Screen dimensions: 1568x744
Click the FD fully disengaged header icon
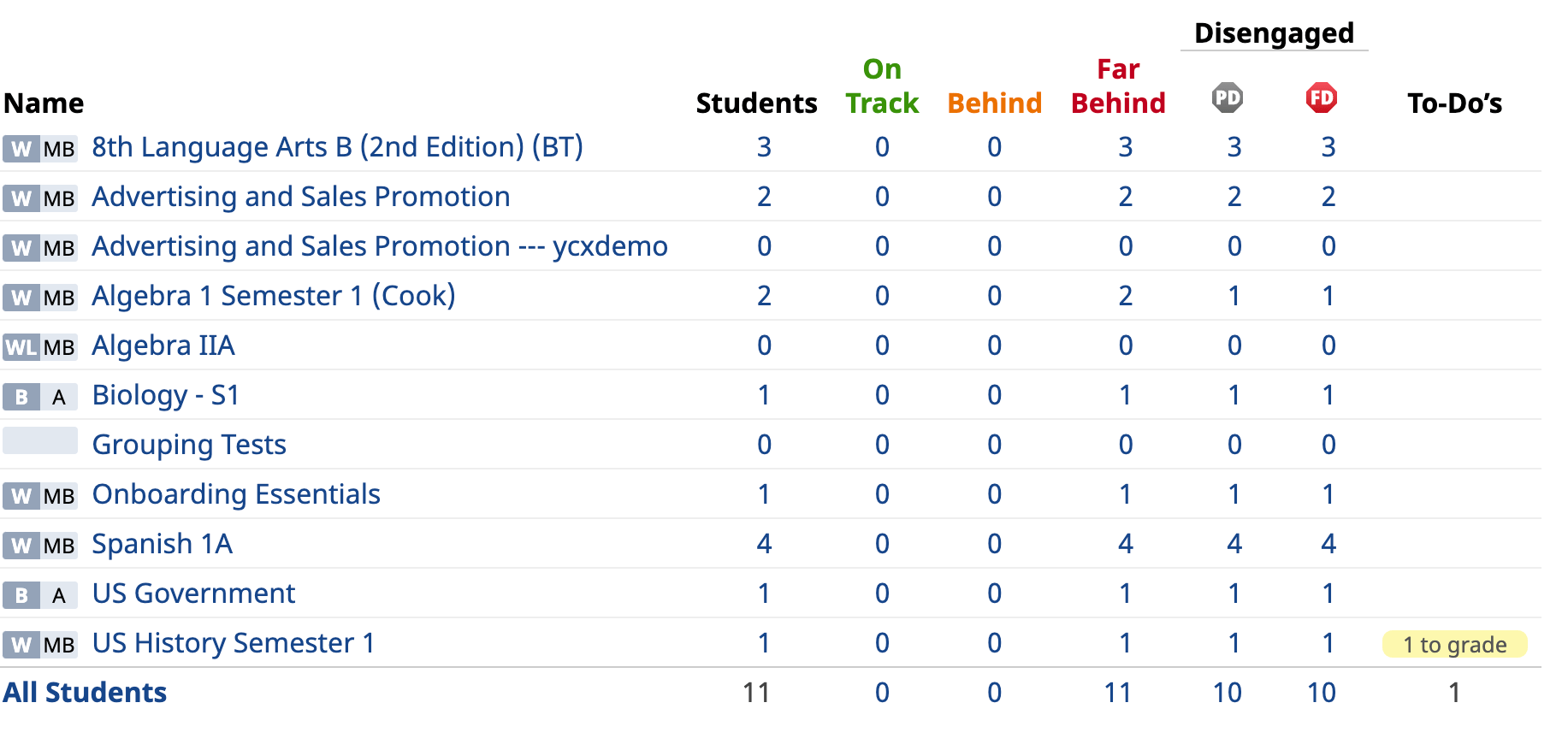(1321, 97)
